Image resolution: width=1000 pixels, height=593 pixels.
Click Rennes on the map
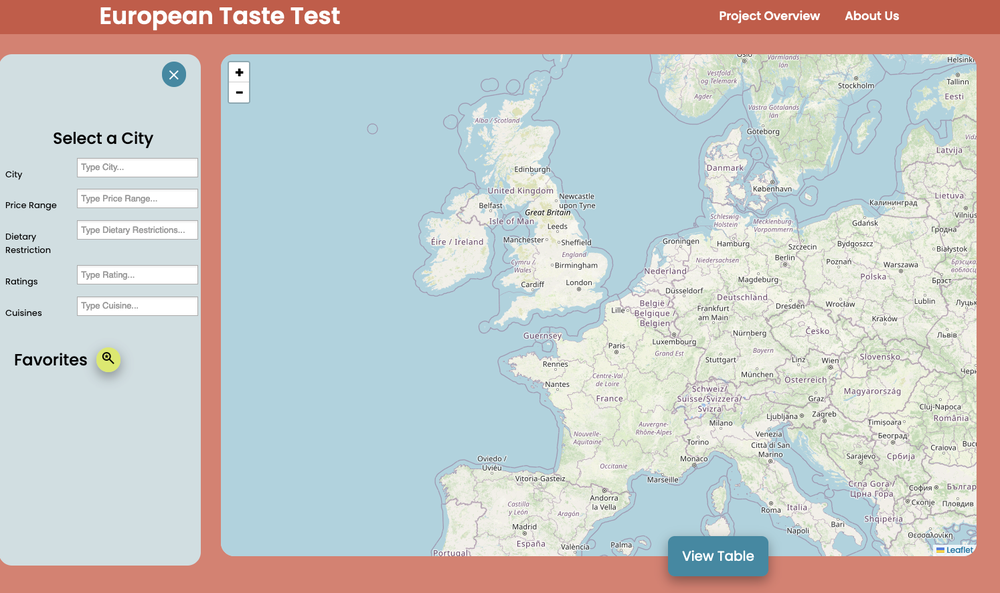(x=555, y=364)
